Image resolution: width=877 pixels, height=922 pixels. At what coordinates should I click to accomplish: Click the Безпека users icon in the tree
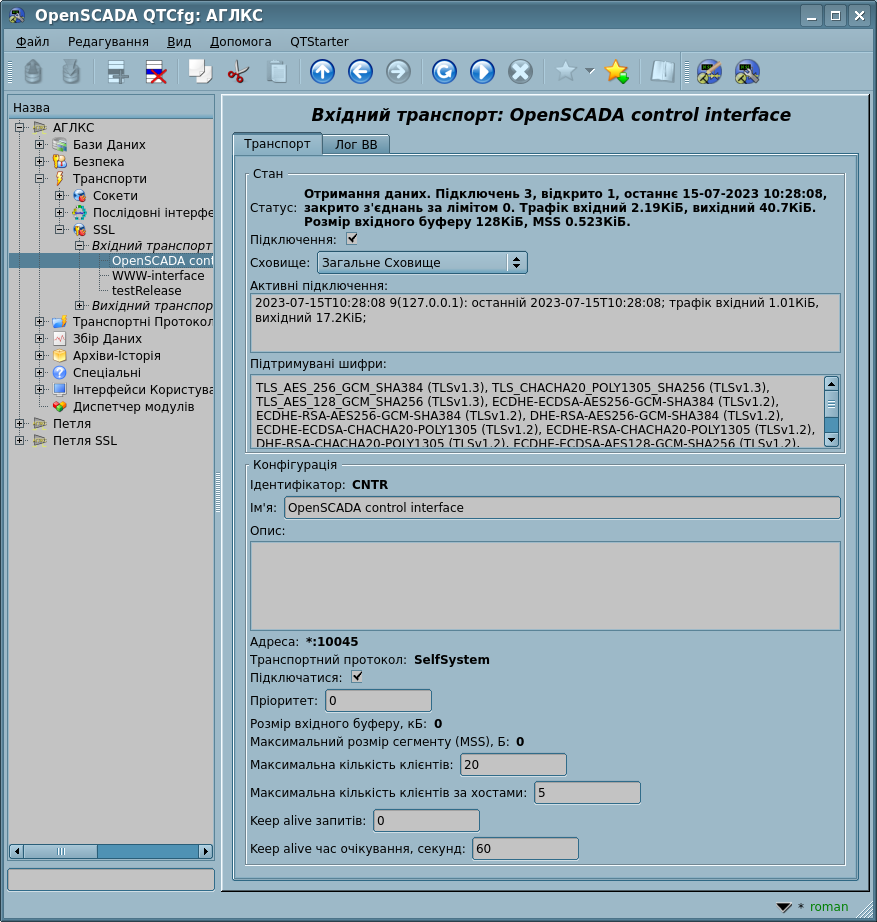pyautogui.click(x=59, y=162)
